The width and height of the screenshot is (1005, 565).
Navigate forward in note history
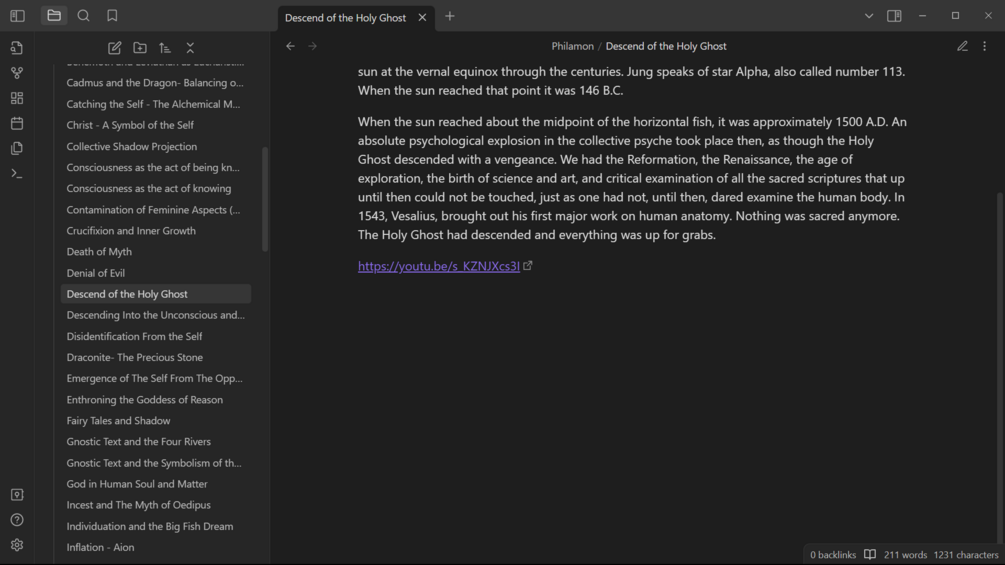tap(312, 46)
